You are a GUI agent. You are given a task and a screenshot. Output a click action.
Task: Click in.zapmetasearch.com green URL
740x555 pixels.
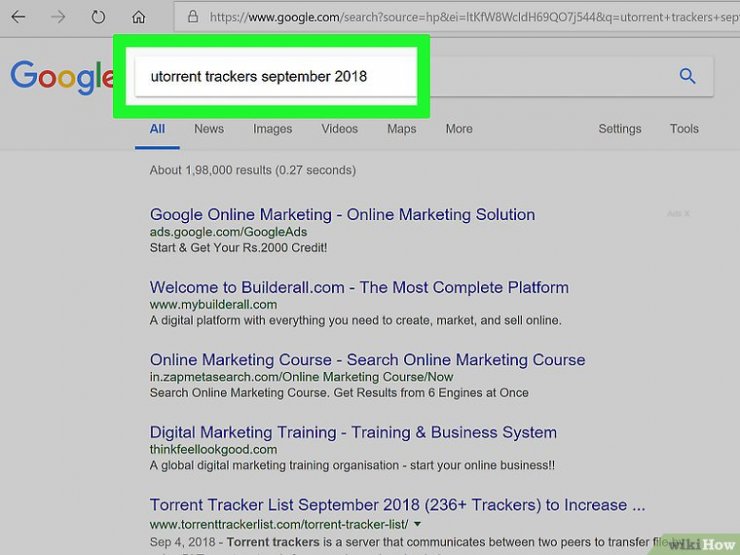(302, 377)
